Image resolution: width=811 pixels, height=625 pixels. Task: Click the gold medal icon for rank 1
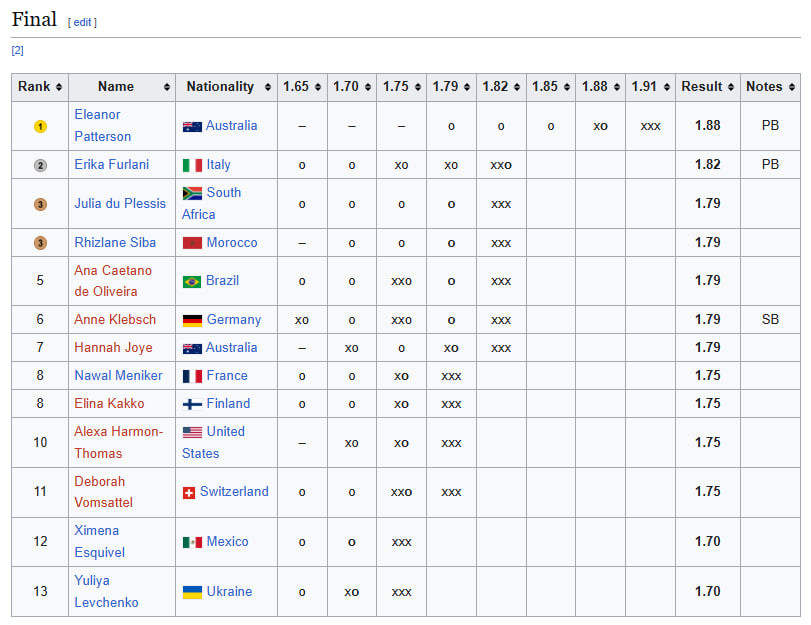(x=40, y=126)
